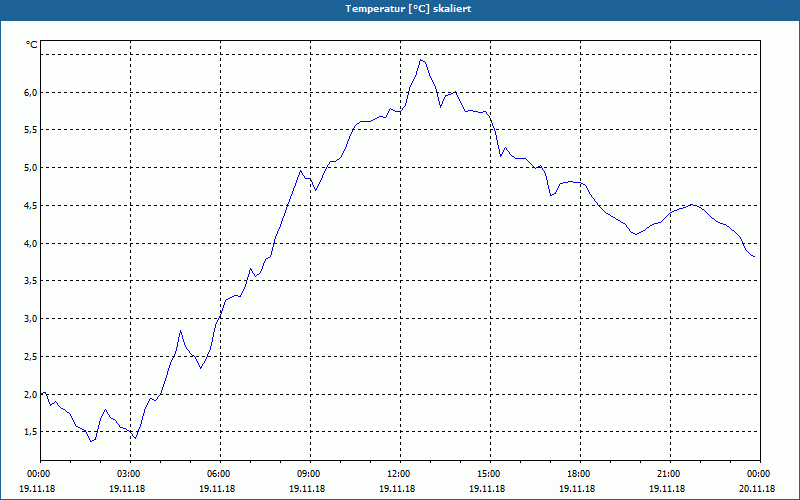Select the 4,5 y-axis value
The height and width of the screenshot is (500, 800).
(31, 206)
